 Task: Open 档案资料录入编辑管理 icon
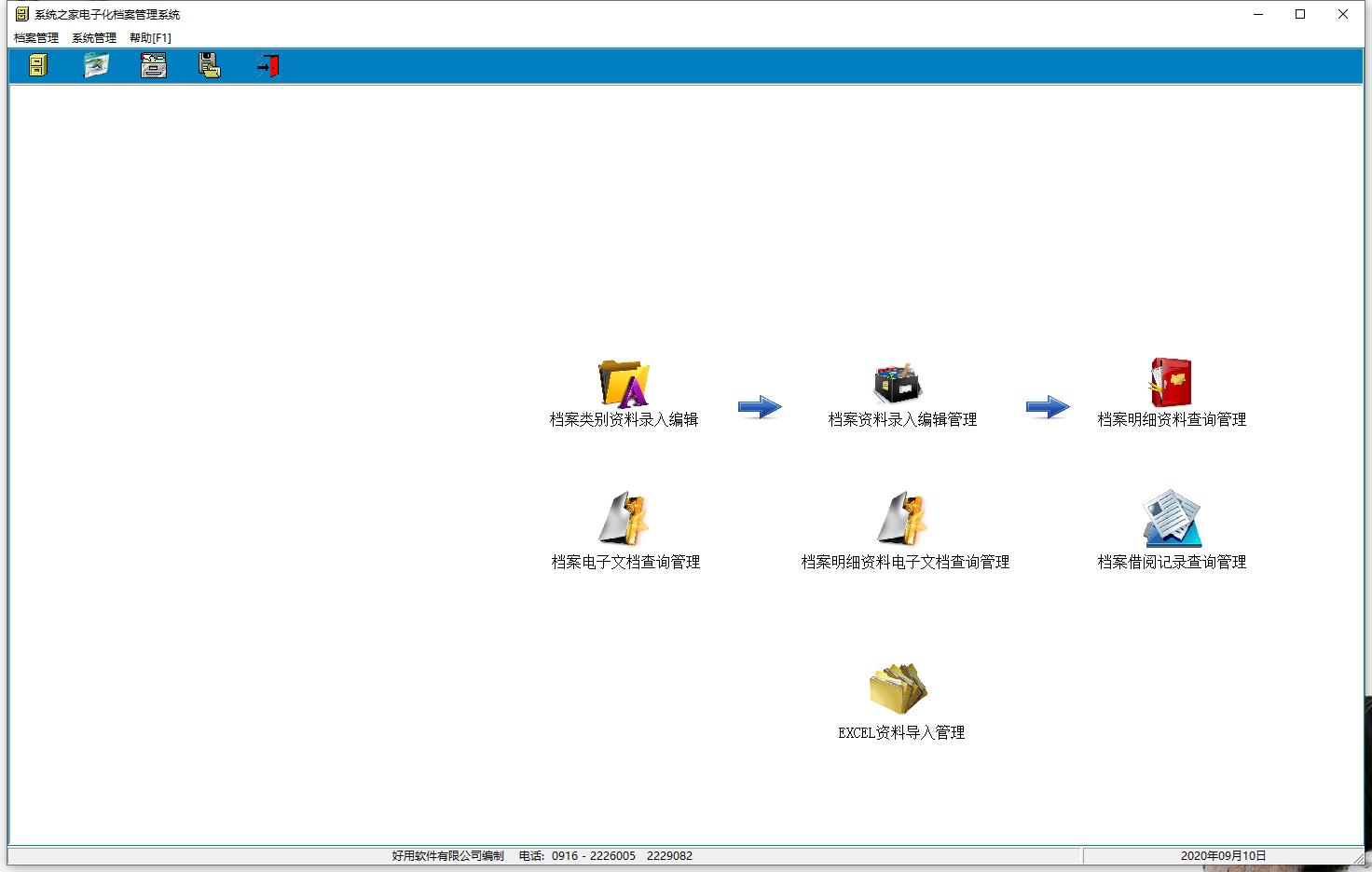[898, 383]
